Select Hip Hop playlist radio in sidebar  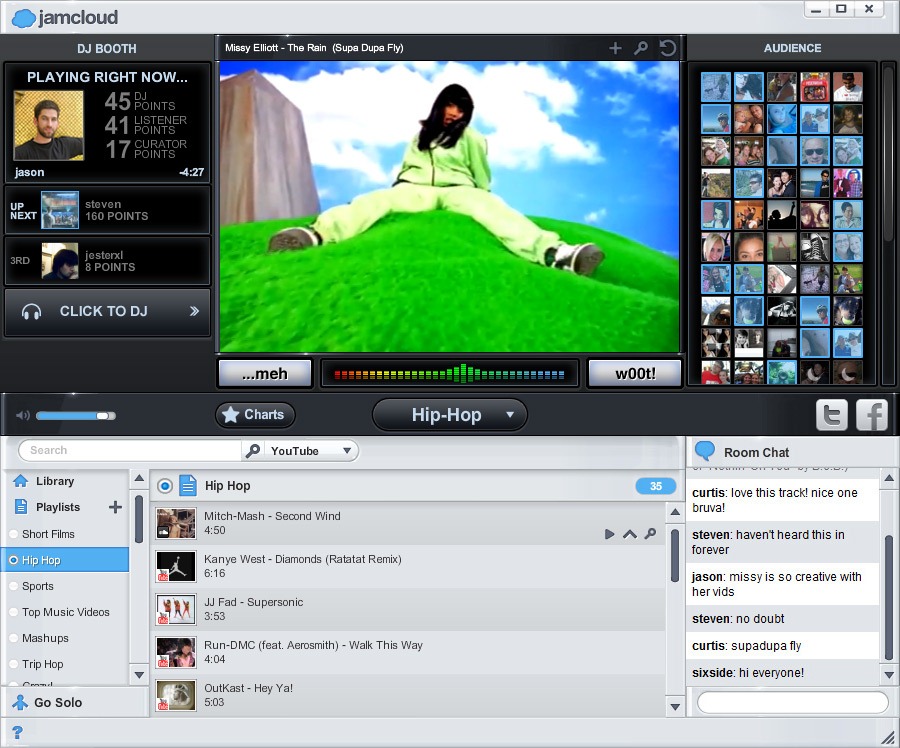point(14,560)
